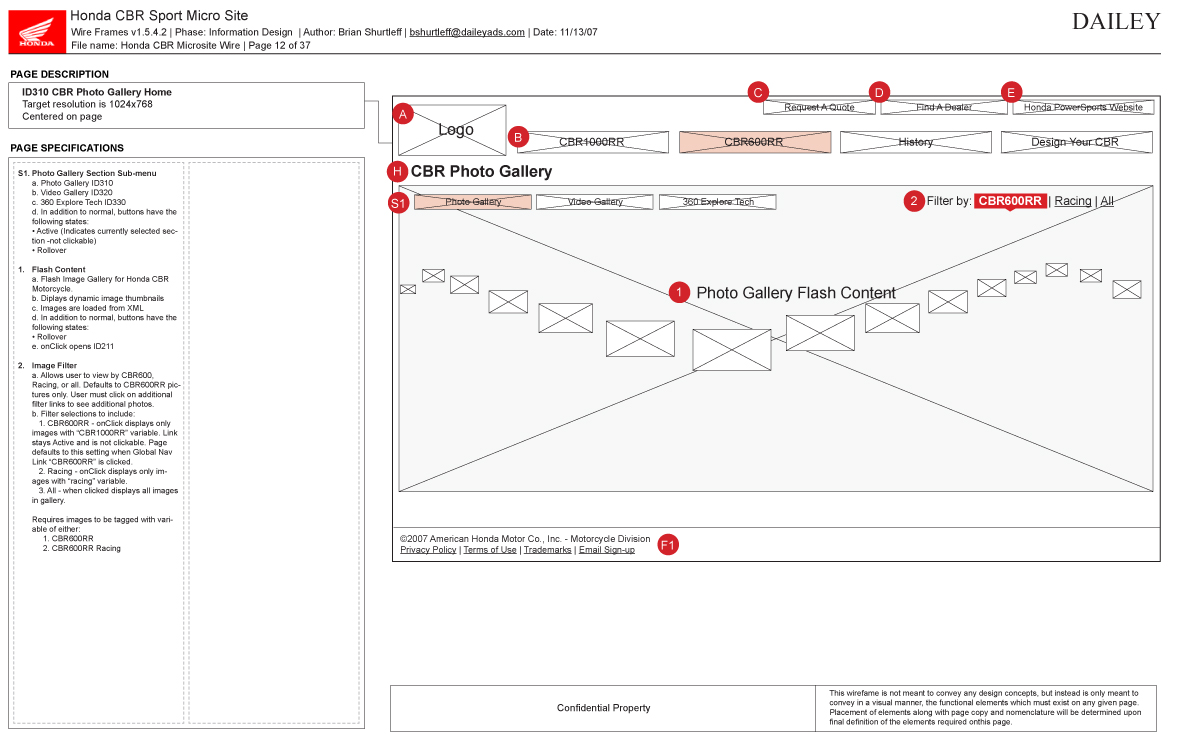
Task: Click the Logo placeholder box
Action: (x=456, y=130)
